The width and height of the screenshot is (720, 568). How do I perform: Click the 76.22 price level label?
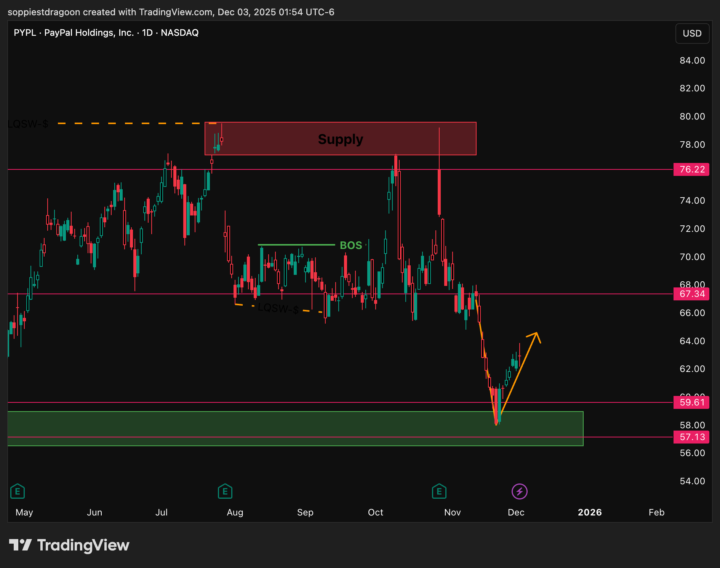692,169
